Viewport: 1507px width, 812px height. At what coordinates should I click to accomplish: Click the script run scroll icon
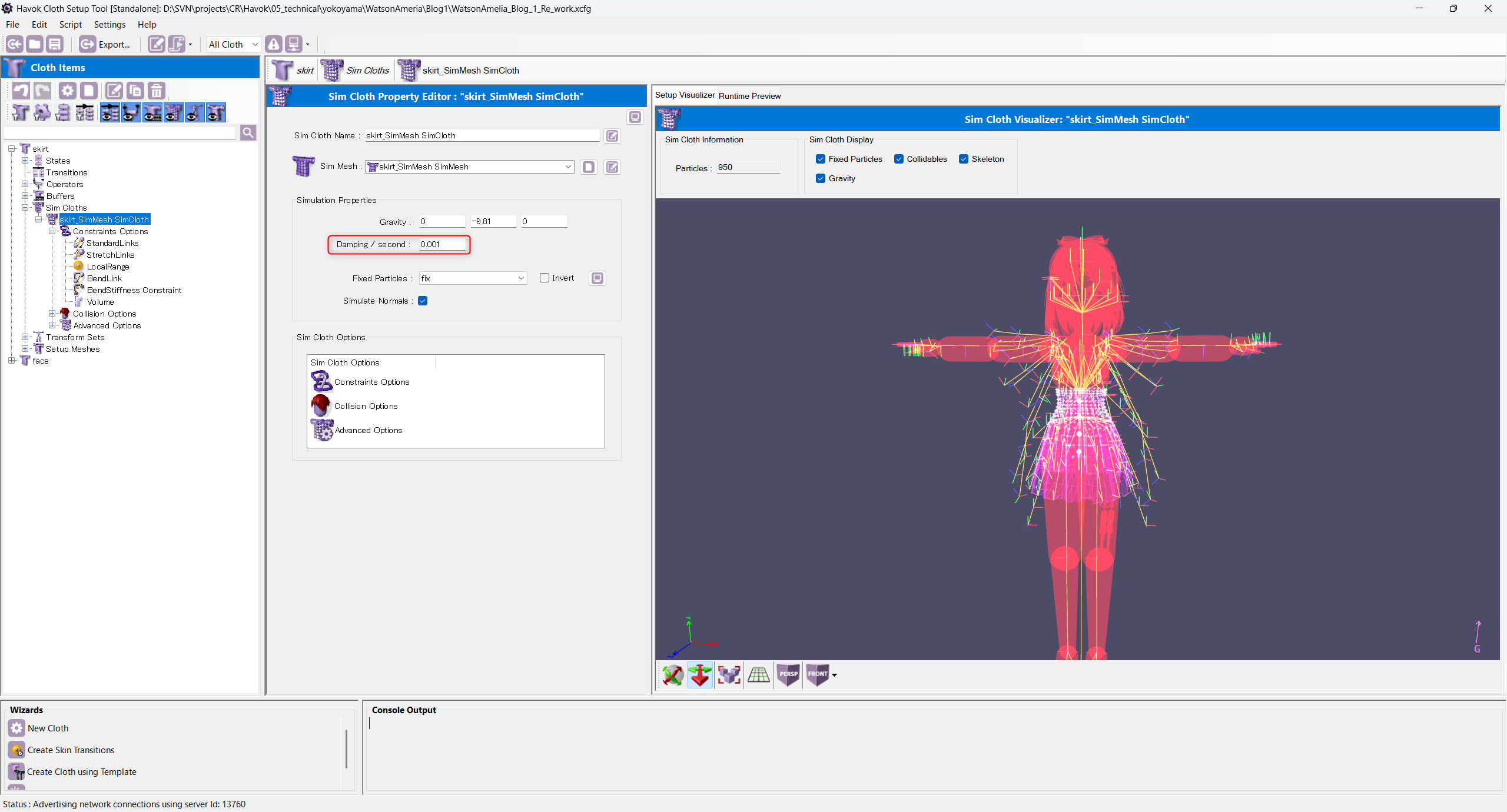[x=176, y=44]
